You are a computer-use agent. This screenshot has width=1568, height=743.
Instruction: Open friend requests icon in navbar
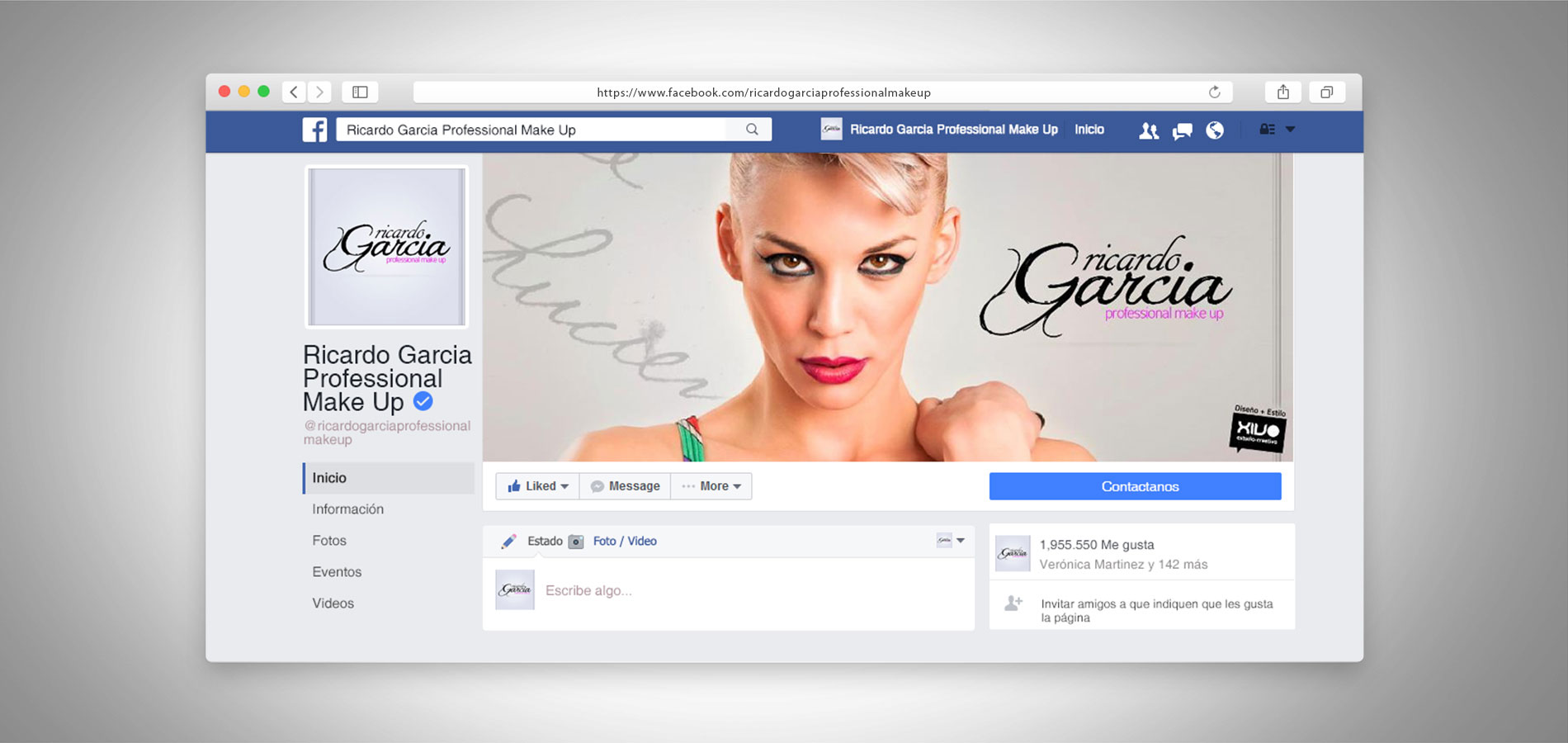(x=1148, y=130)
